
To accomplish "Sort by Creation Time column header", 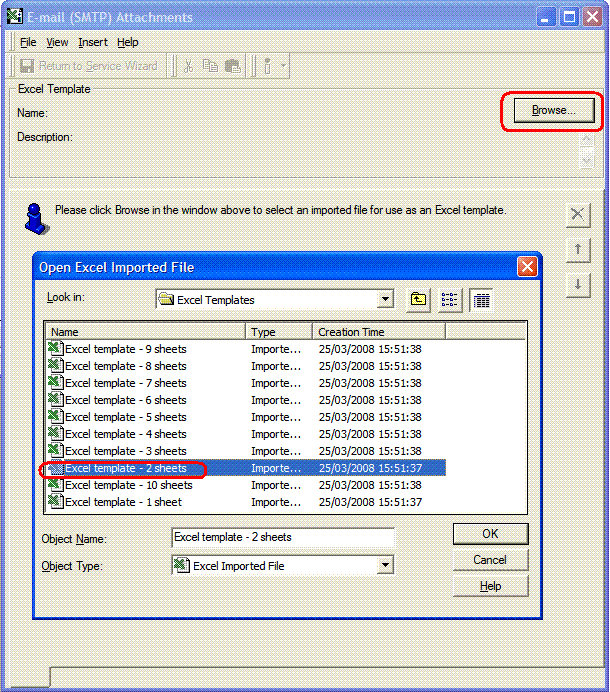I will point(379,332).
